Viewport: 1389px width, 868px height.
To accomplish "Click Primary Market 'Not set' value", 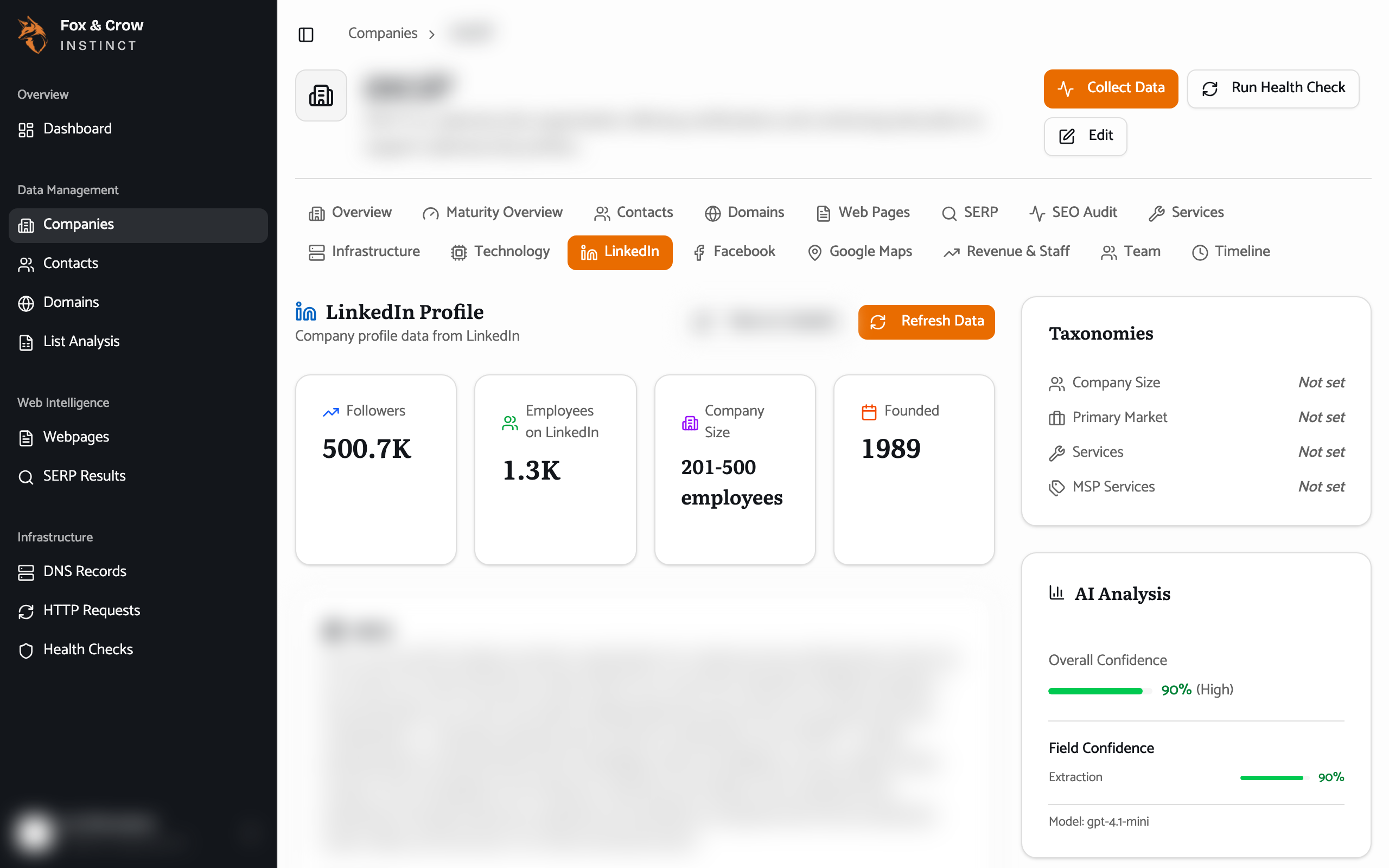I will (1321, 417).
